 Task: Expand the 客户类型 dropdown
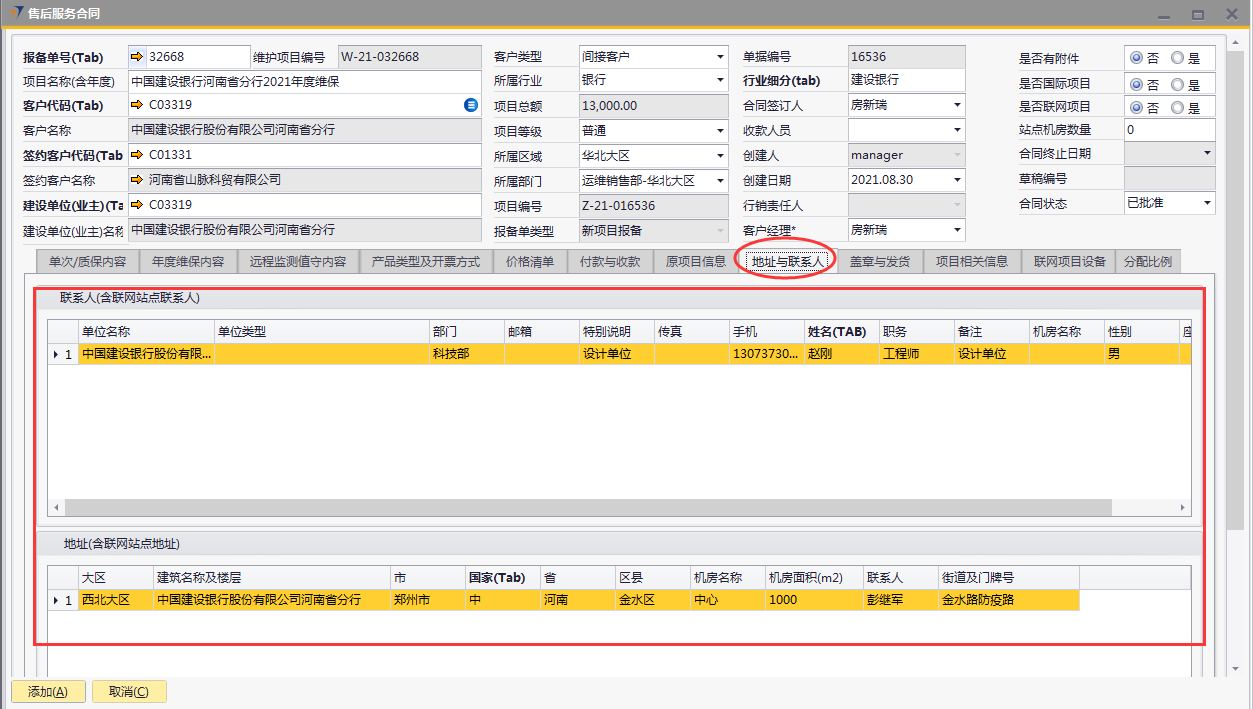720,57
